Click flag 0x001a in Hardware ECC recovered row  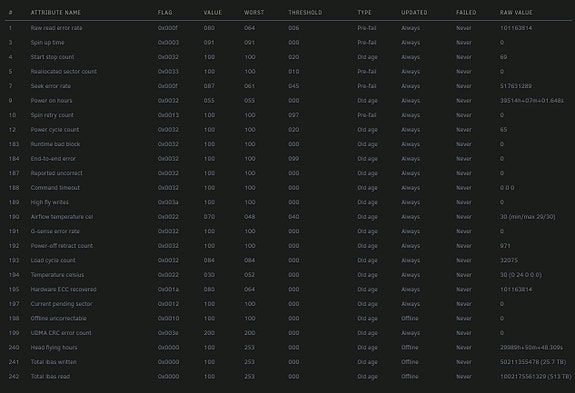click(168, 289)
